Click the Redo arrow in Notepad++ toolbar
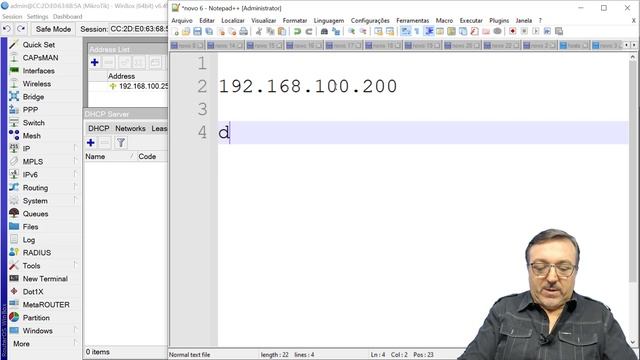The height and width of the screenshot is (360, 640). coord(309,31)
